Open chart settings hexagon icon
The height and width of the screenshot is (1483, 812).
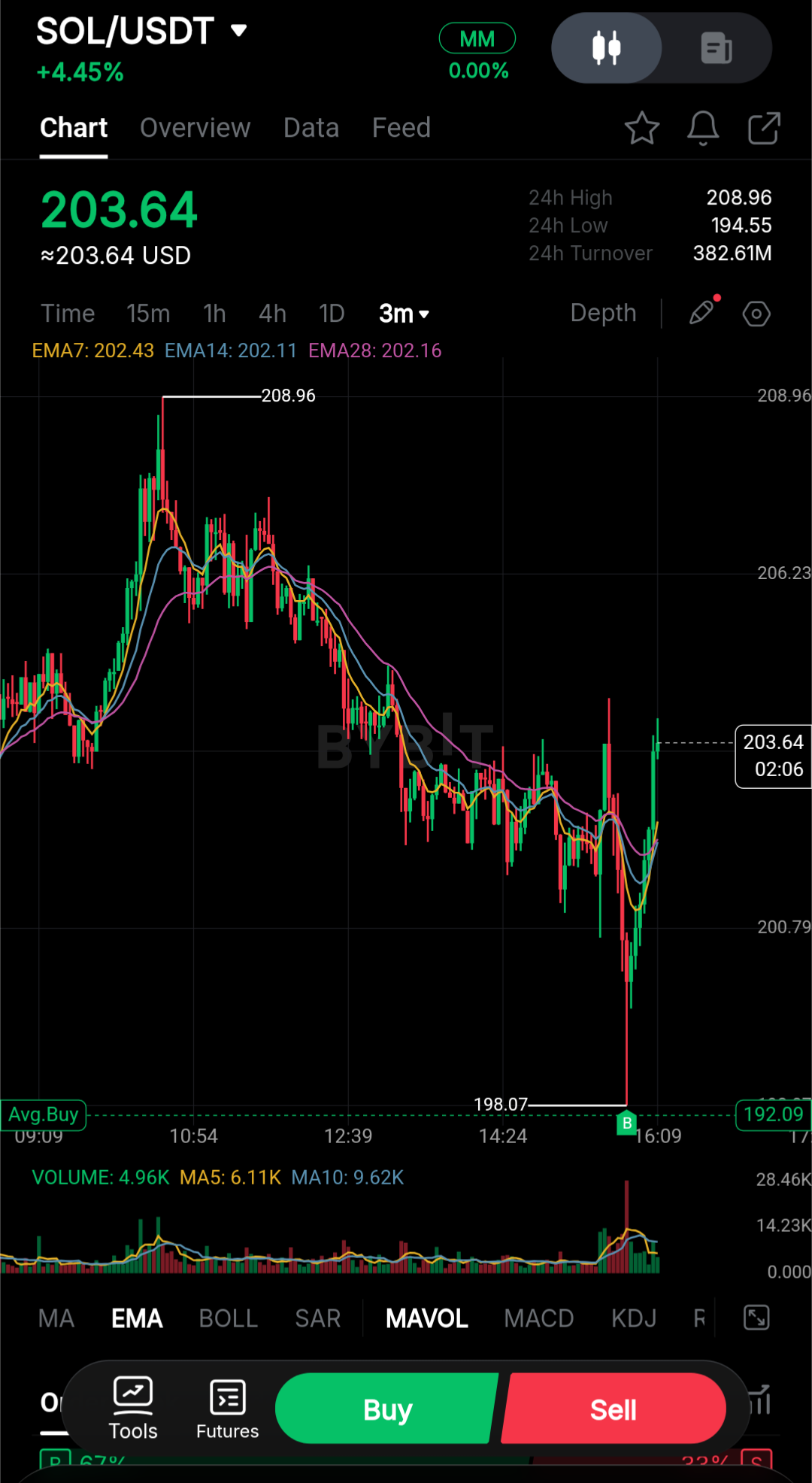[x=756, y=314]
